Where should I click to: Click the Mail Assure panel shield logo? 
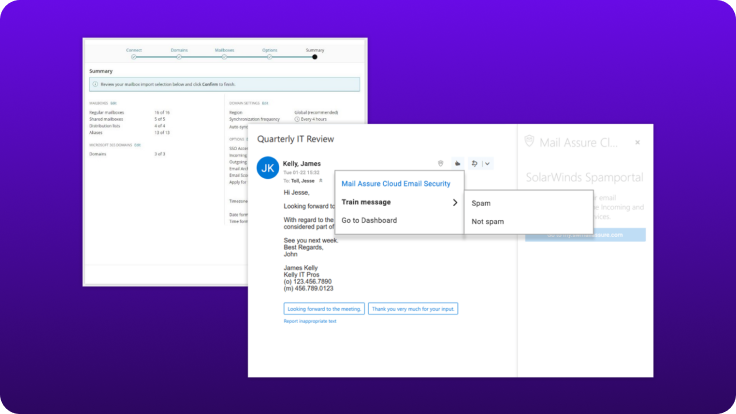[529, 141]
